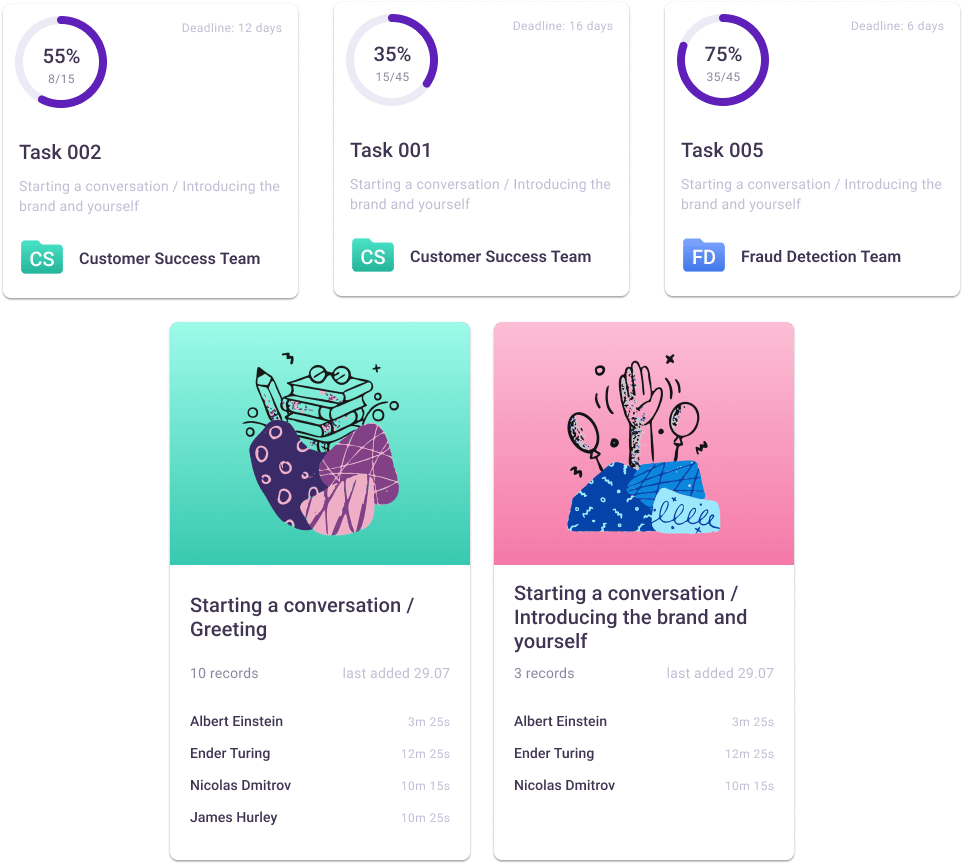
Task: Click the '10 records' count
Action: (224, 674)
